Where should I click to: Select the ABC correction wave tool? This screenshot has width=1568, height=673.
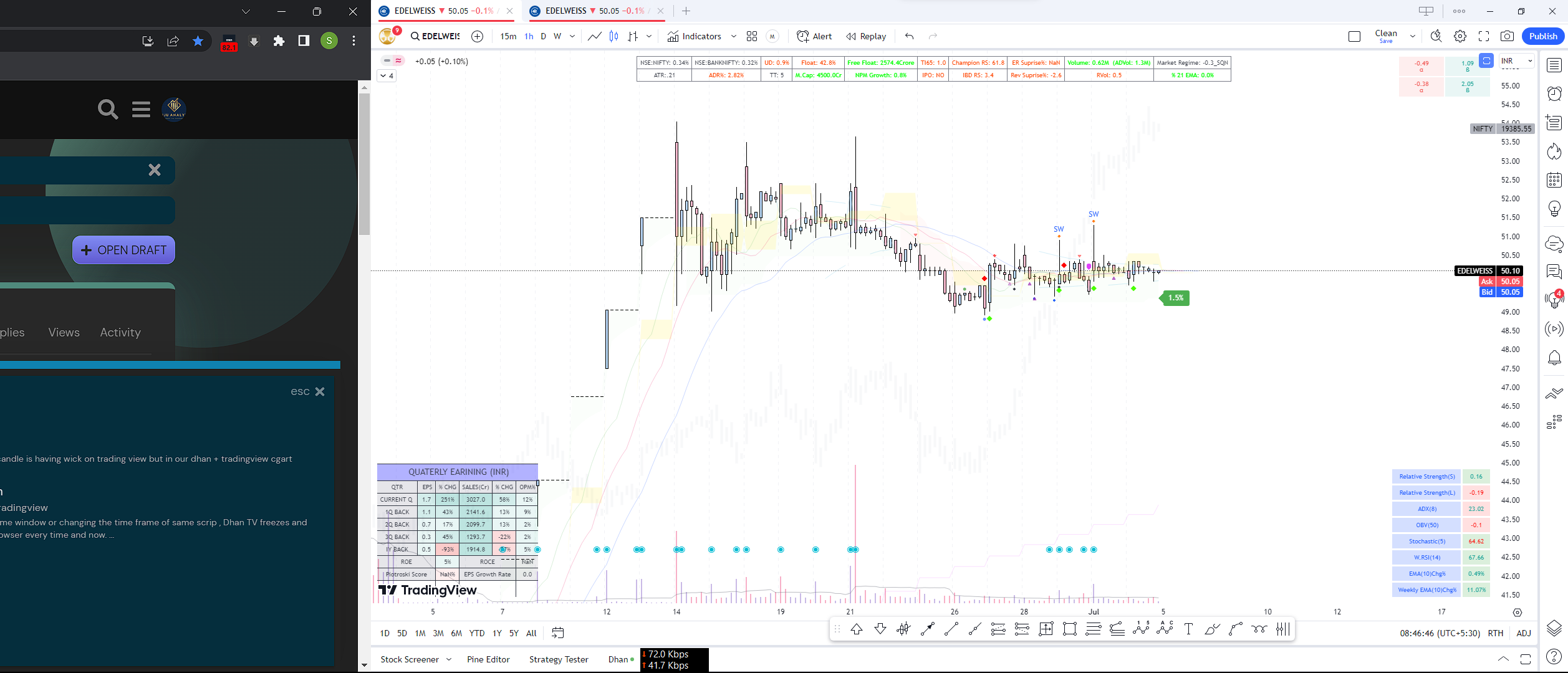coord(1165,629)
